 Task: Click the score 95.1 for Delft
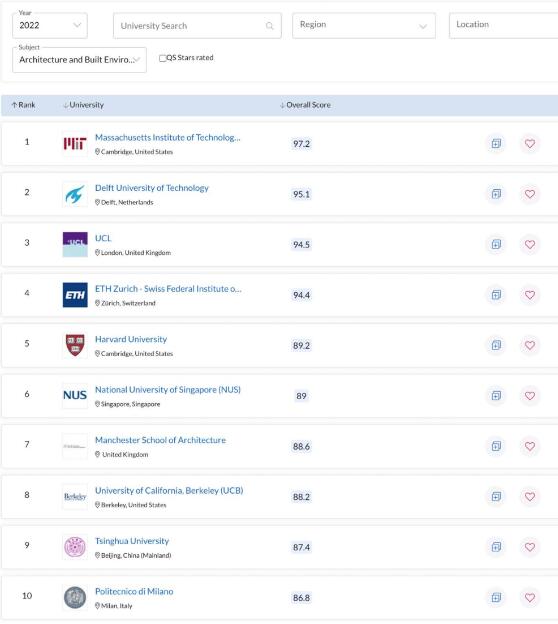coord(301,194)
